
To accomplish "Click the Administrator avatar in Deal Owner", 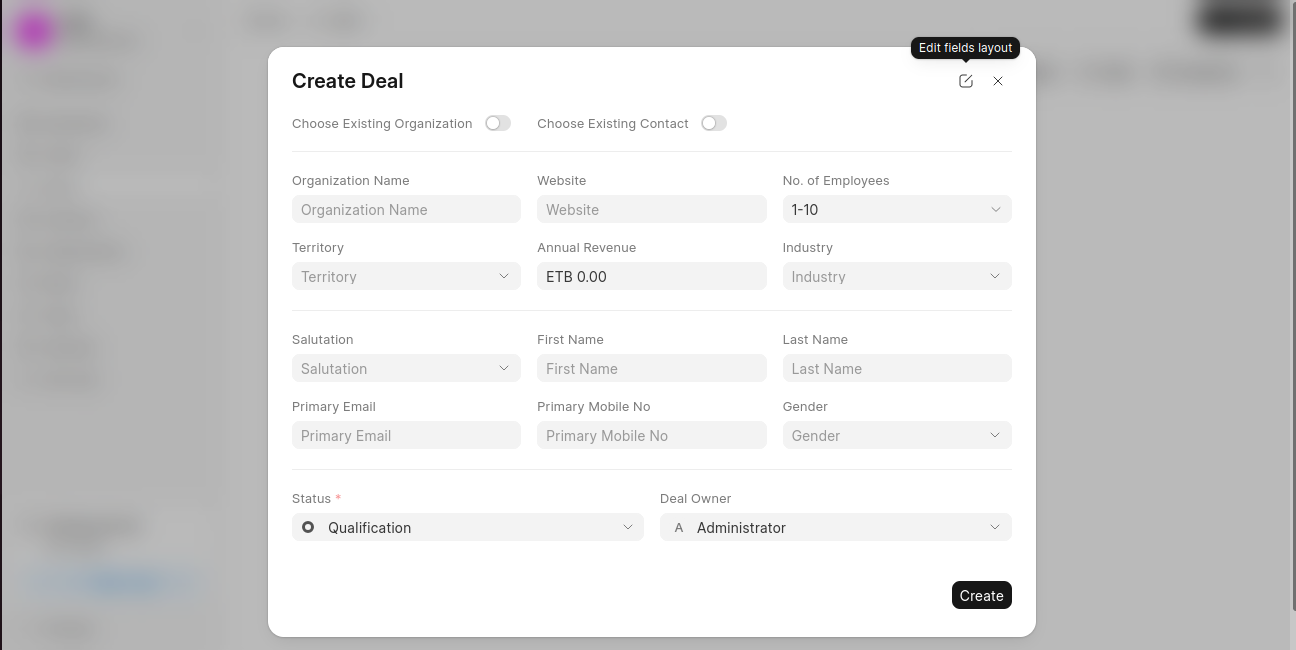I will (x=679, y=527).
